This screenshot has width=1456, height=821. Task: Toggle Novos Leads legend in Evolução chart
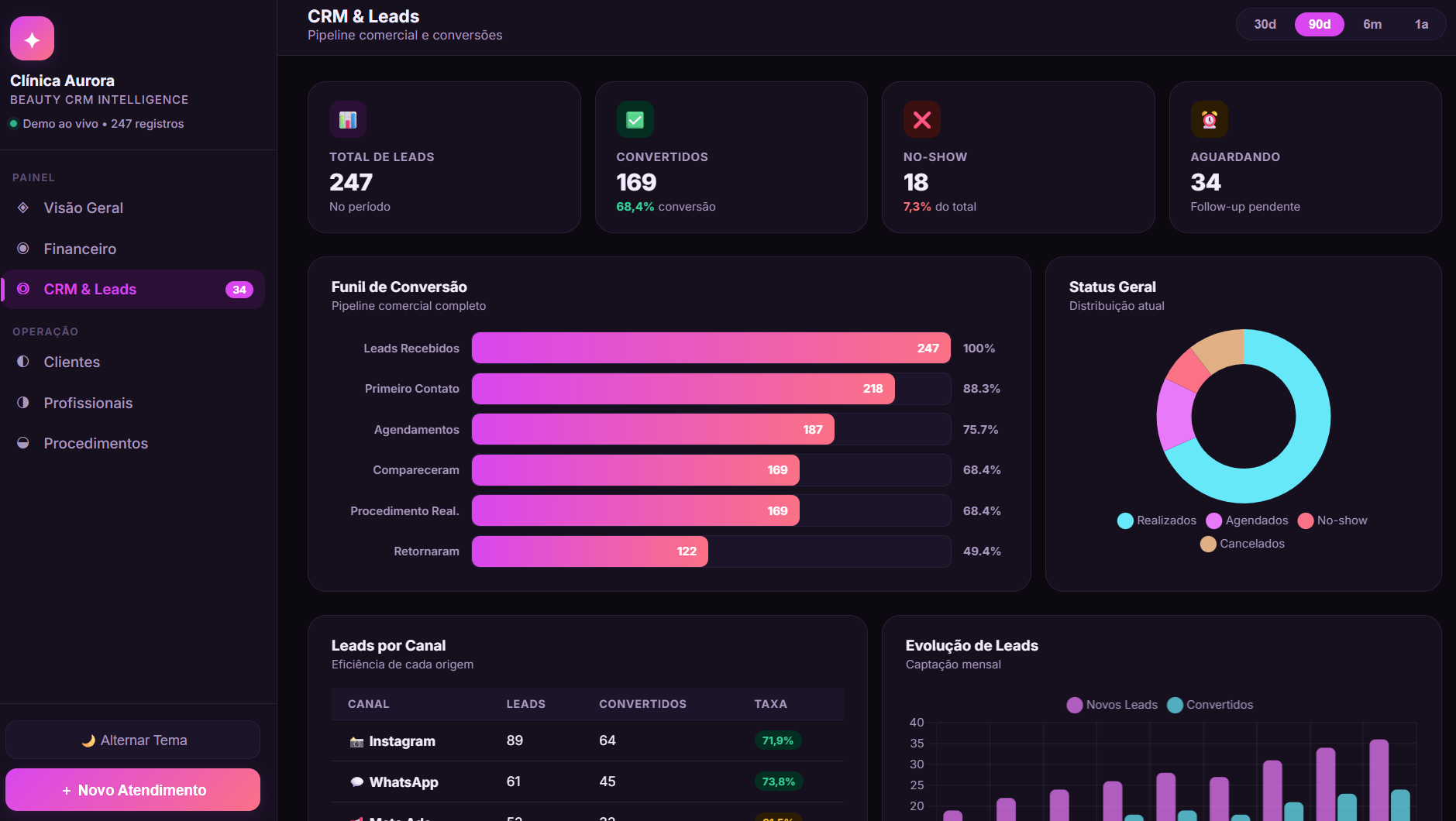tap(1112, 705)
